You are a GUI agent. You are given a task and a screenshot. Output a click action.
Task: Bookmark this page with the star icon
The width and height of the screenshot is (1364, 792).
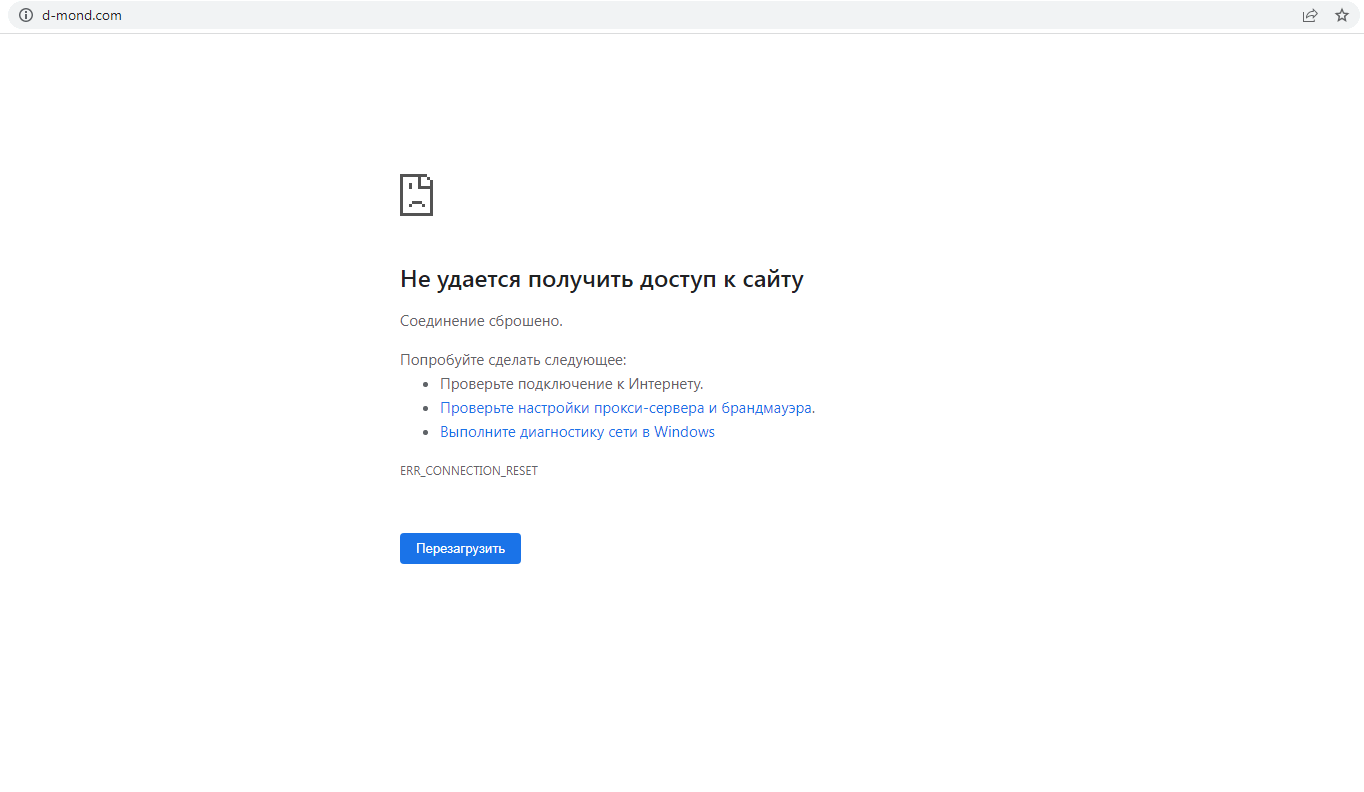tap(1341, 15)
